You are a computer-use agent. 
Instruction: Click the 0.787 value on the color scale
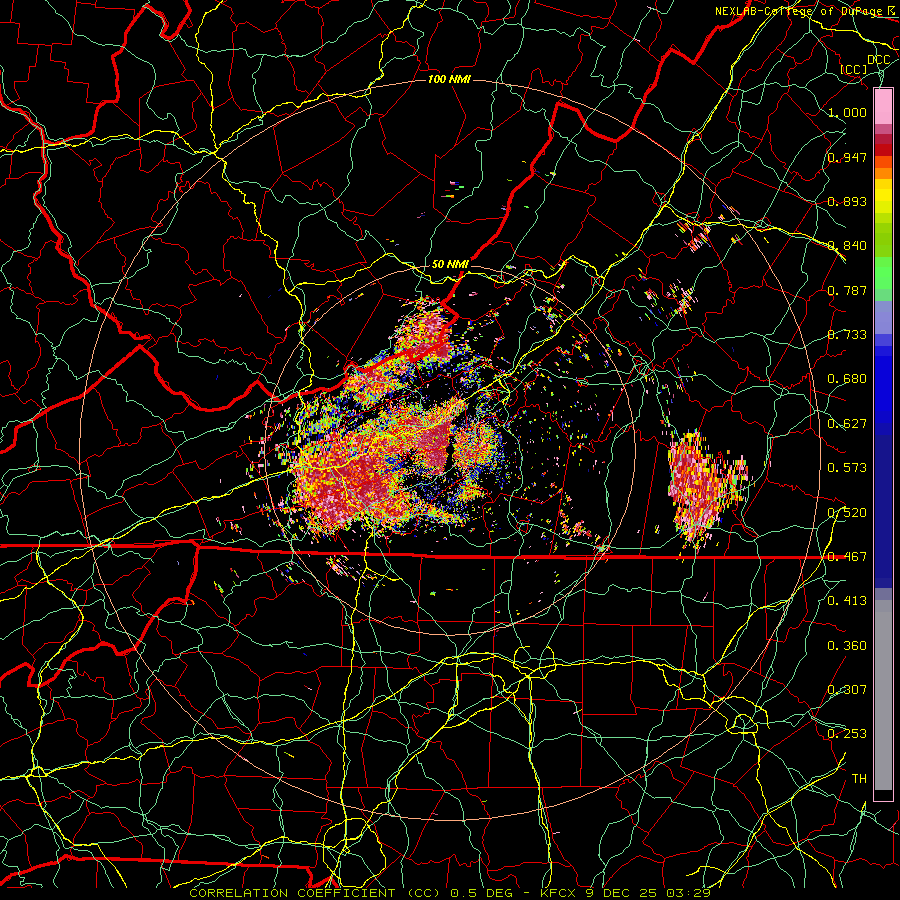click(x=847, y=290)
